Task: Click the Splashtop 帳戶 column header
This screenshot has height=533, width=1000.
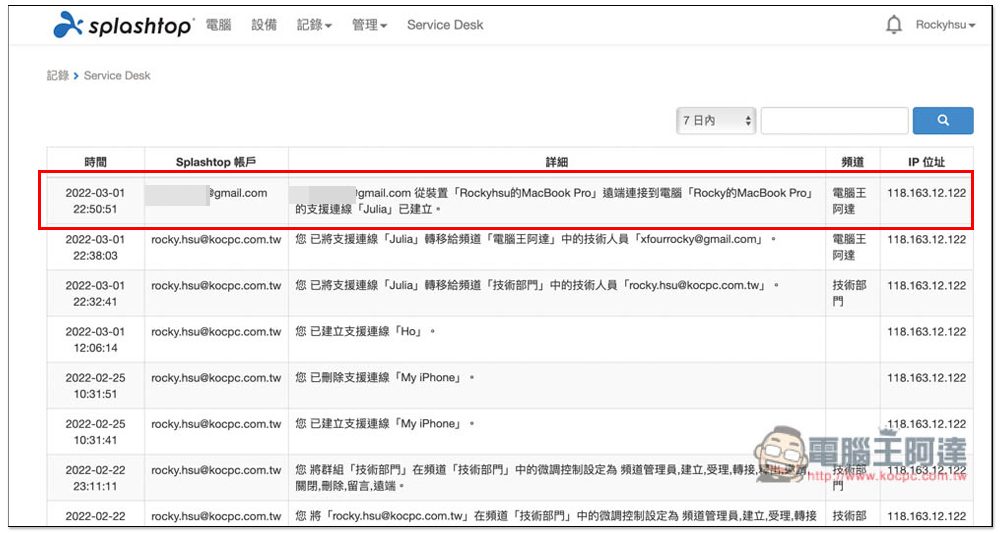Action: pos(216,161)
